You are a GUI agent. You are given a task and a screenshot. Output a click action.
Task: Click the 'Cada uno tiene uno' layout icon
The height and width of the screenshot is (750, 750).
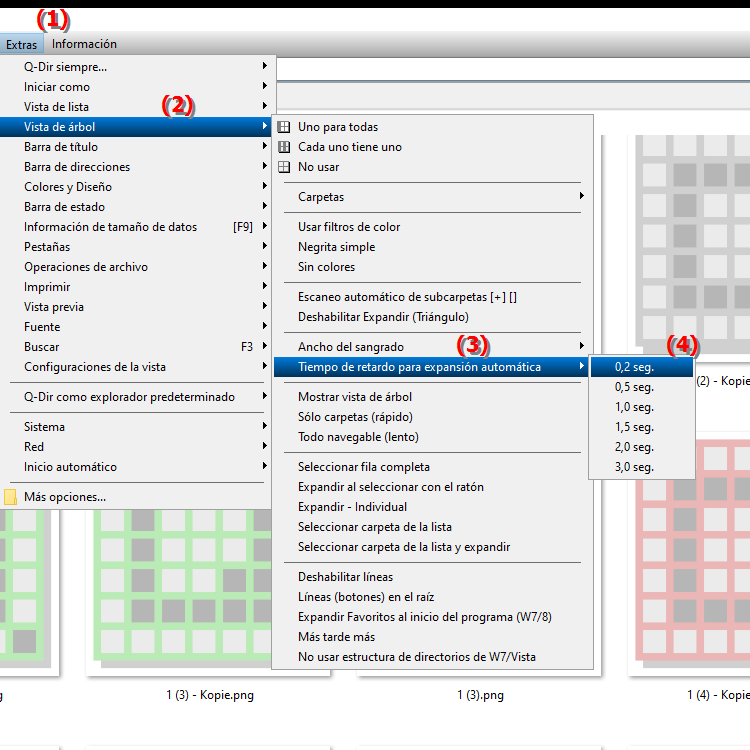(x=284, y=147)
